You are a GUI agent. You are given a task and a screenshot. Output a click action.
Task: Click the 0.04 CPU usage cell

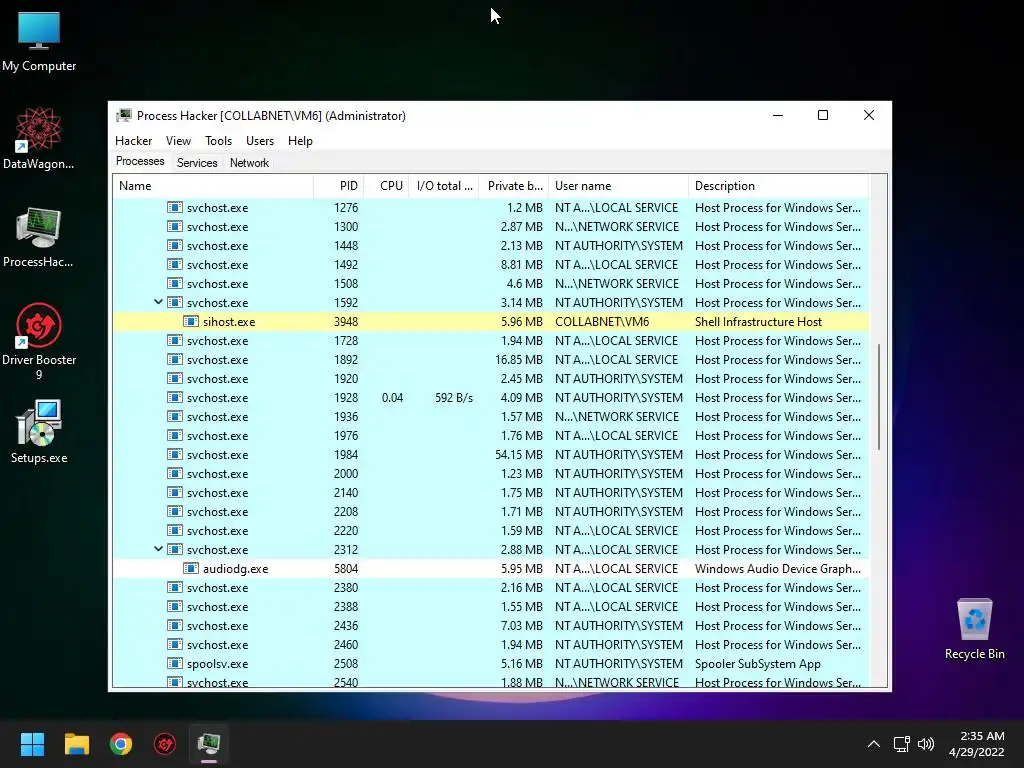pyautogui.click(x=392, y=398)
